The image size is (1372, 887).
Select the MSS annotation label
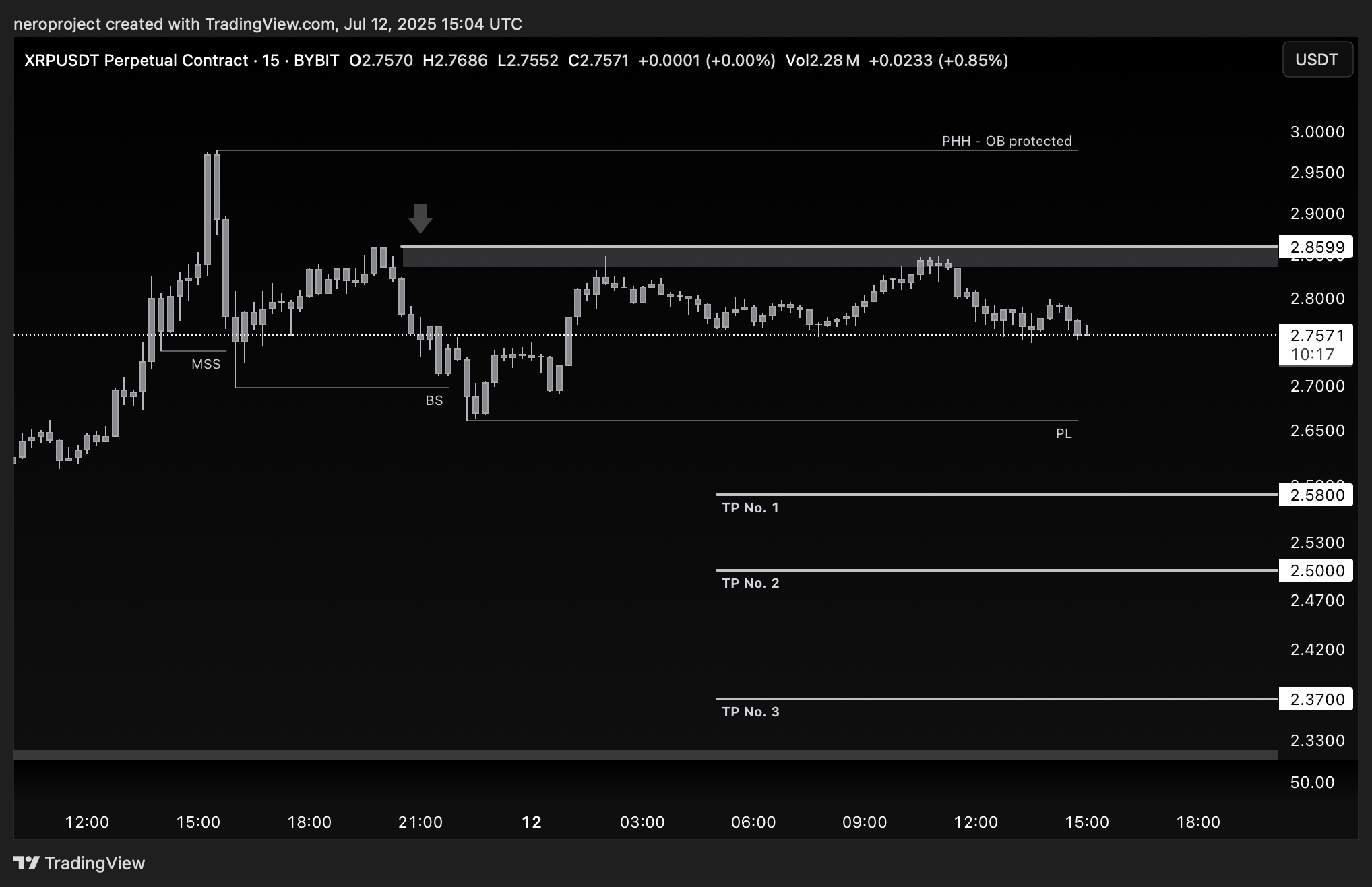[206, 364]
